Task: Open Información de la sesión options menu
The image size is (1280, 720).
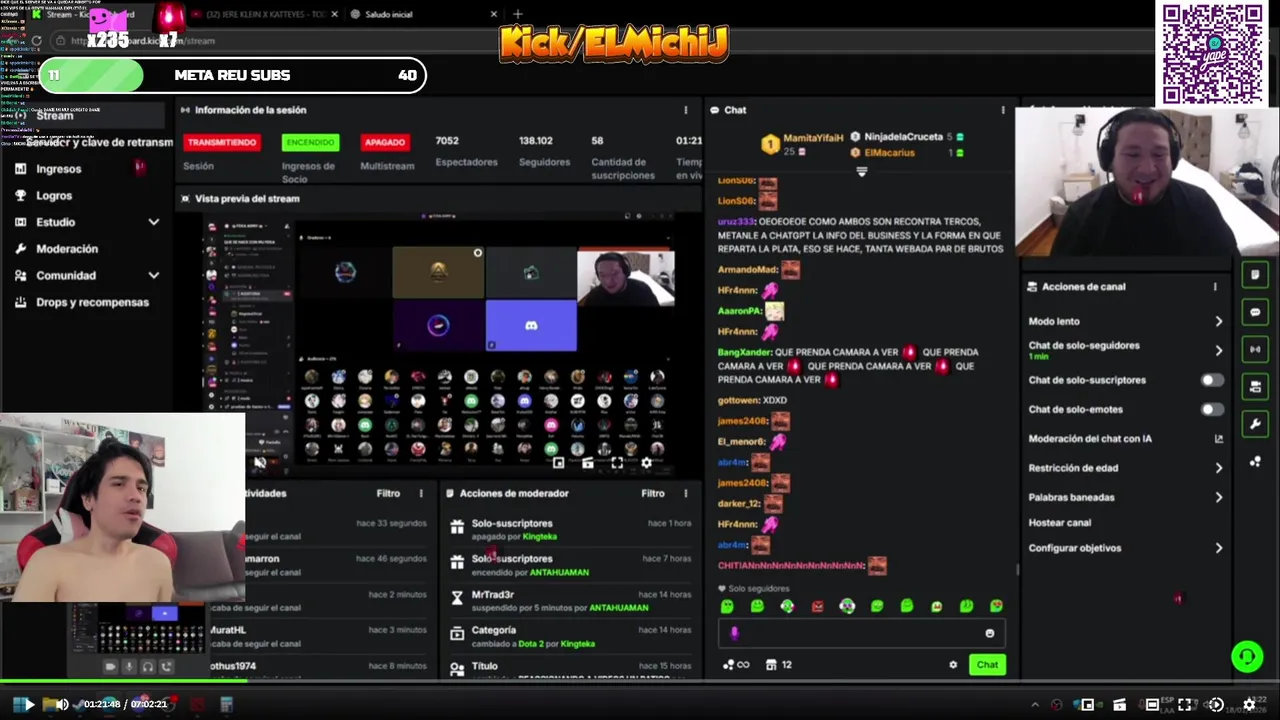Action: tap(685, 110)
